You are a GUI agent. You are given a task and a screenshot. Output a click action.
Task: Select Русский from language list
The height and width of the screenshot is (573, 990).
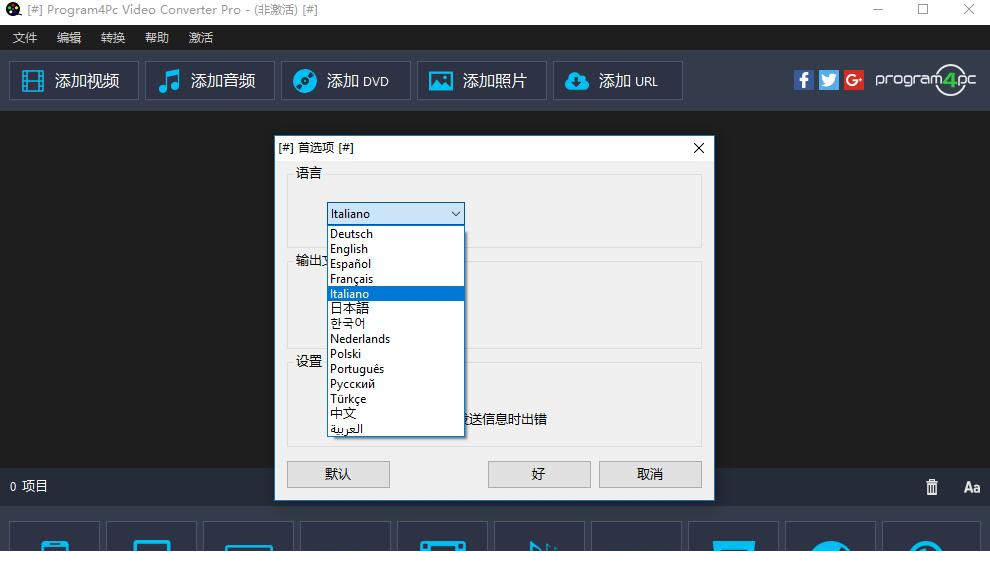[396, 384]
